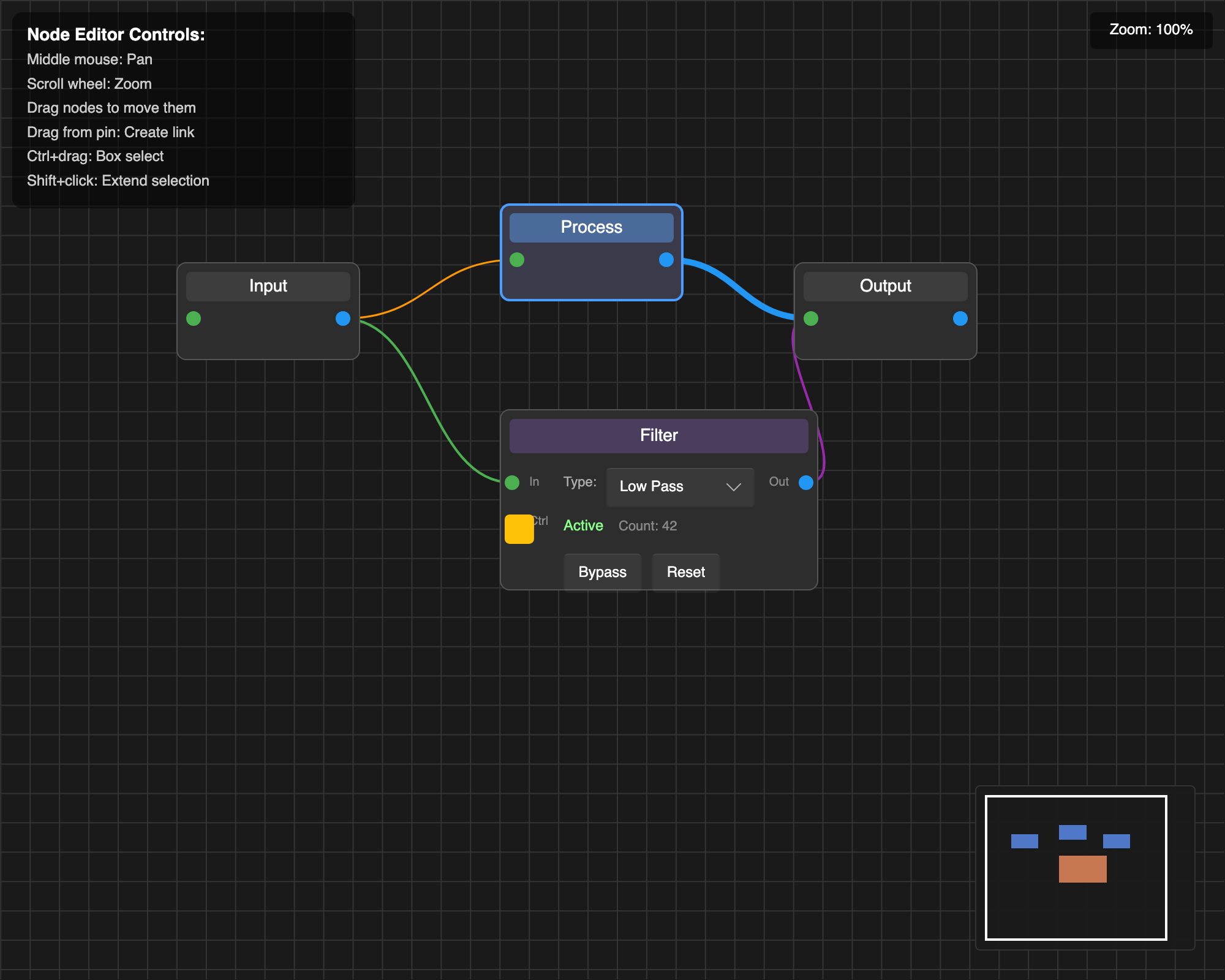Click the Out label in Filter node
Viewport: 1225px width, 980px height.
[779, 482]
